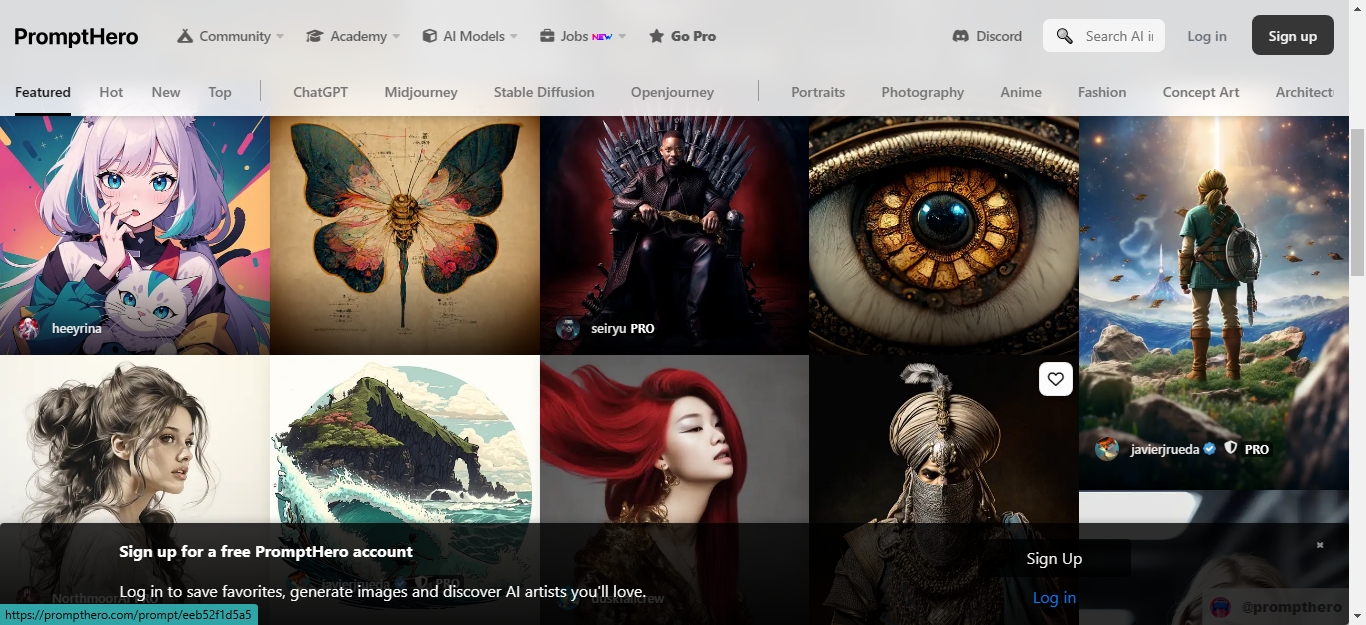Open the Fashion category

(x=1102, y=92)
